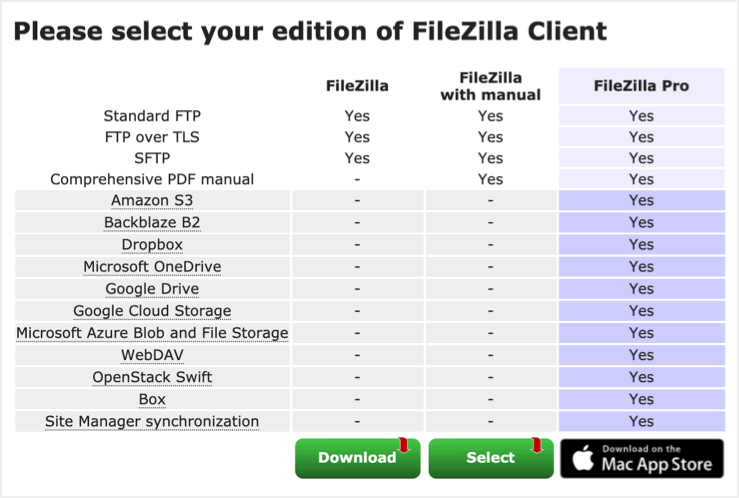
Task: Open the Dropbox feature link
Action: 152,245
